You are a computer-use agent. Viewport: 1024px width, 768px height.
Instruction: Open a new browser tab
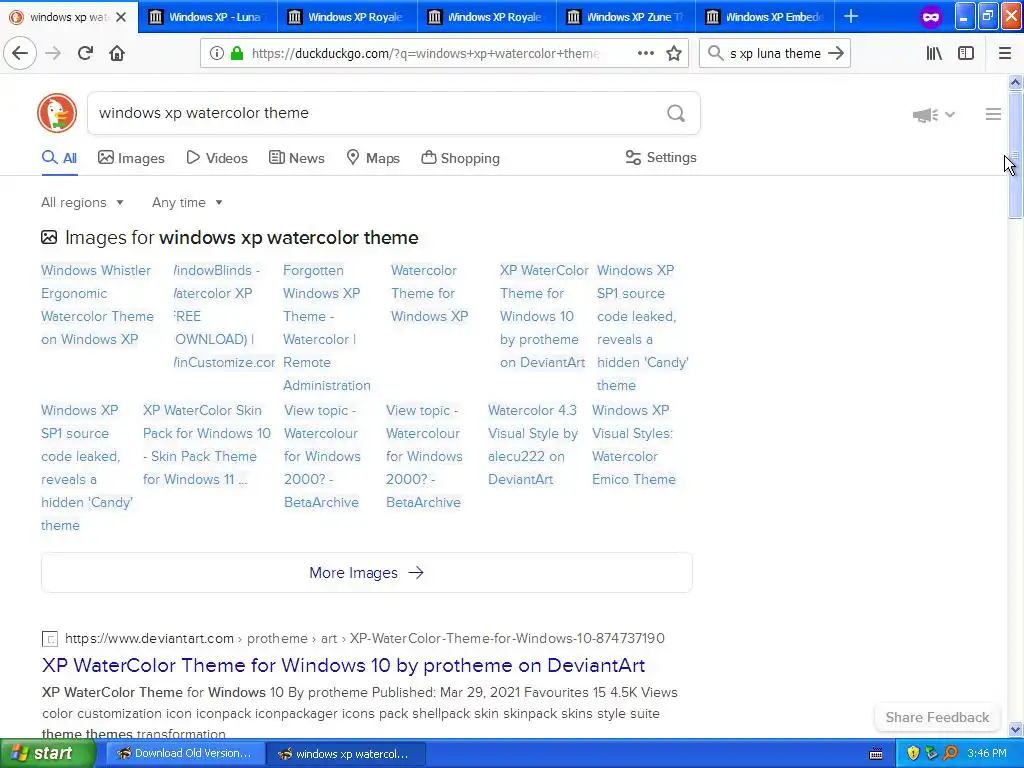coord(851,16)
